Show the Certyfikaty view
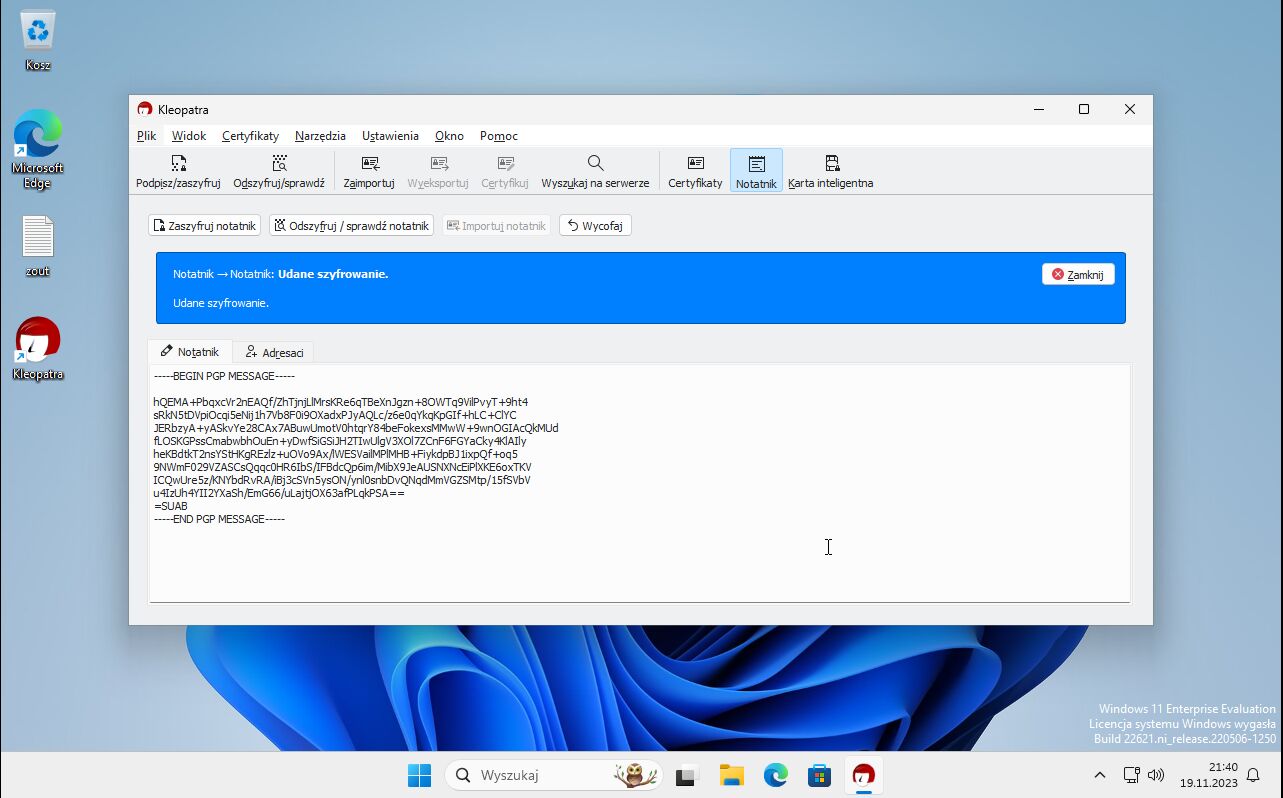1283x798 pixels. (x=695, y=171)
